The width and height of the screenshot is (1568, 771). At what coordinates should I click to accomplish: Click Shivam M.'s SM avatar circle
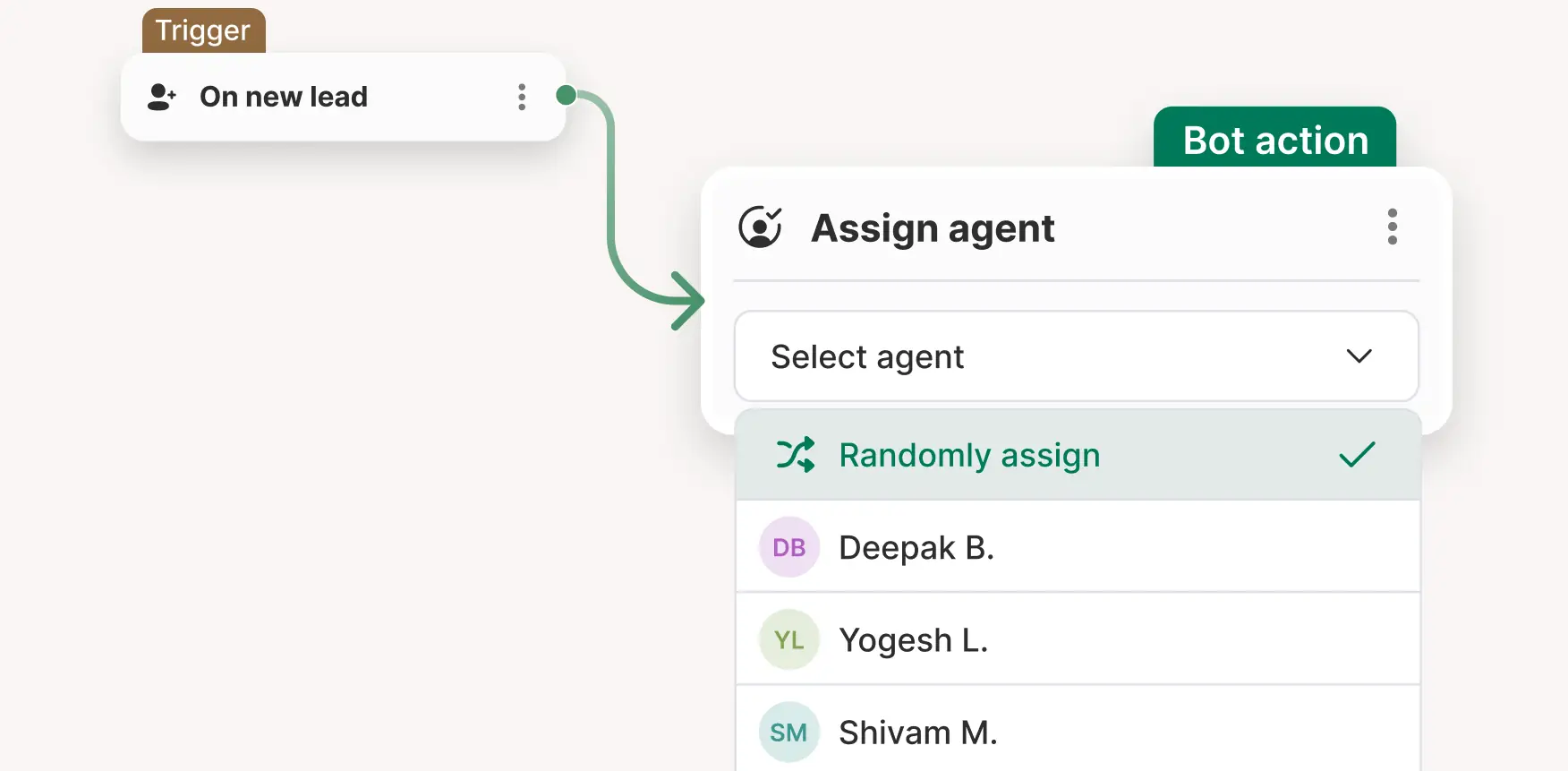[x=788, y=732]
